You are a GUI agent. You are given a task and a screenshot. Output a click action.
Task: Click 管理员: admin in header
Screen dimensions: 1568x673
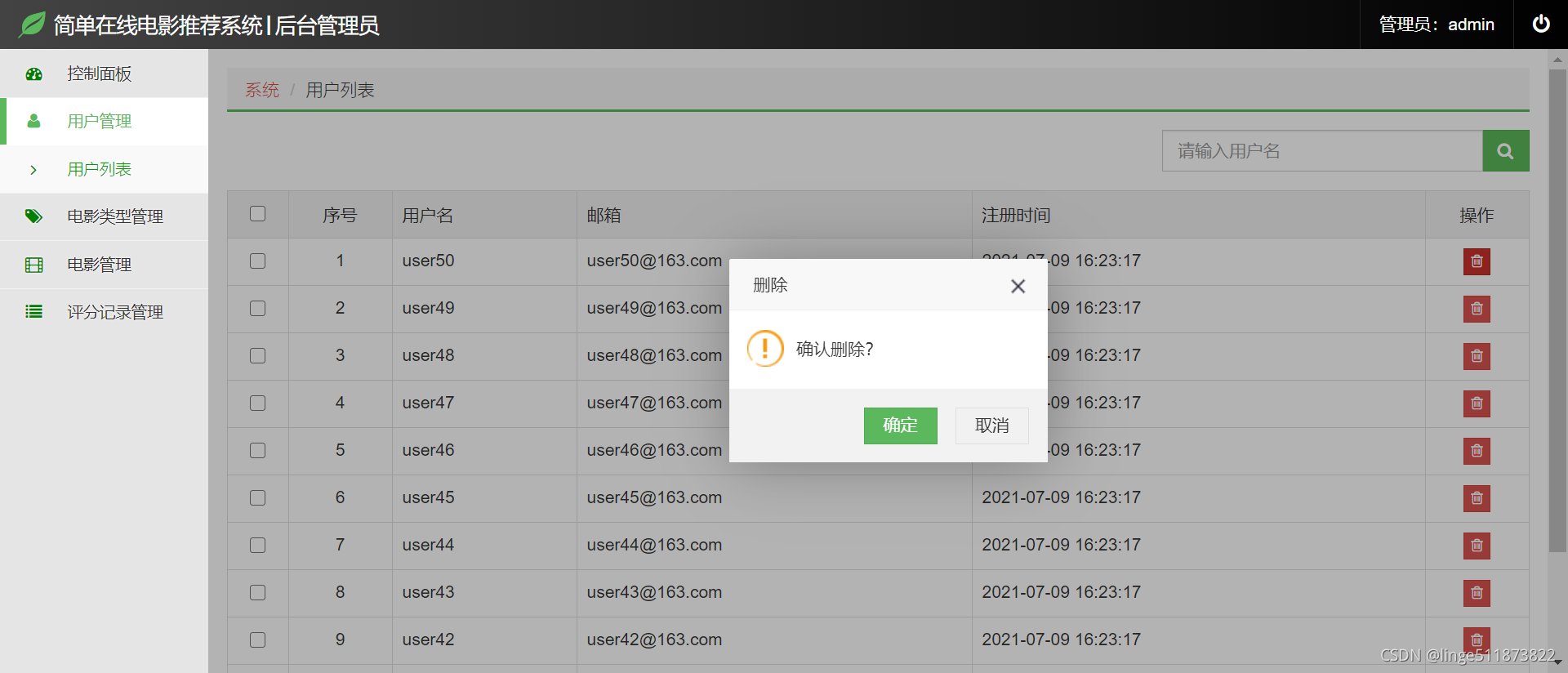[x=1437, y=25]
